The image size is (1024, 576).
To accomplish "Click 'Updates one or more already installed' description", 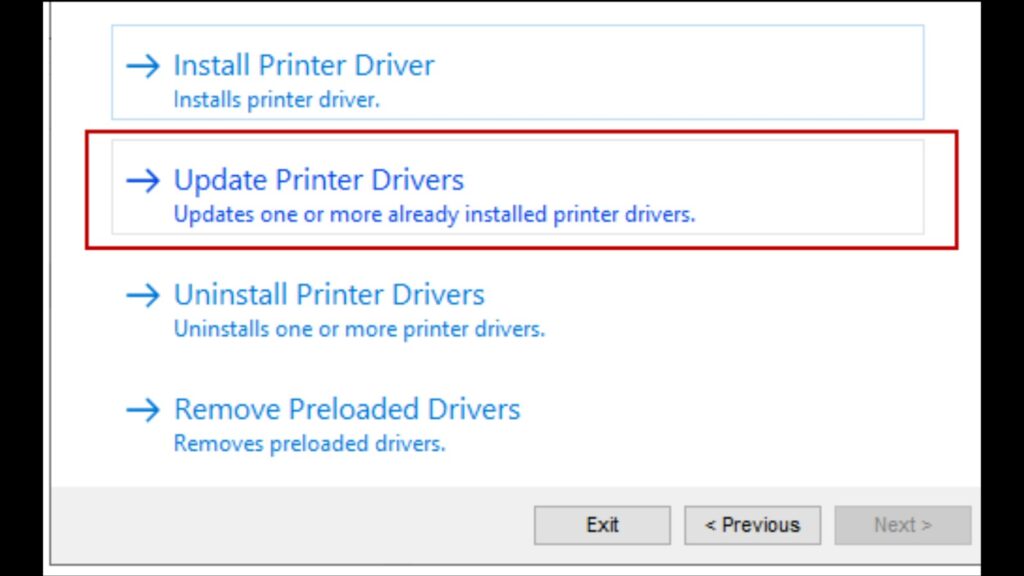I will pos(434,215).
